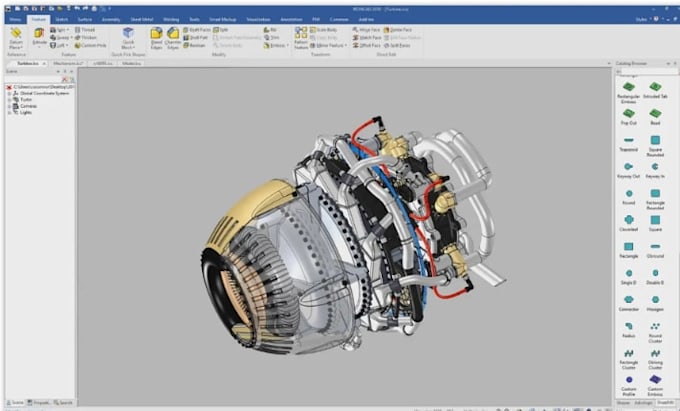The height and width of the screenshot is (411, 680).
Task: Switch to the Search panel tab
Action: (63, 403)
